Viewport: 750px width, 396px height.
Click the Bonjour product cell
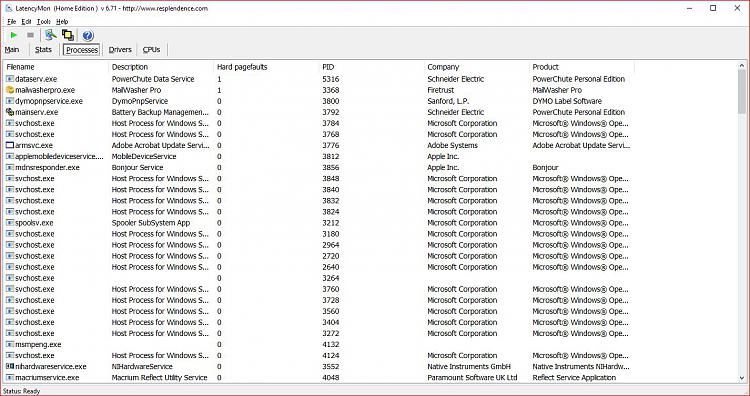[x=545, y=167]
